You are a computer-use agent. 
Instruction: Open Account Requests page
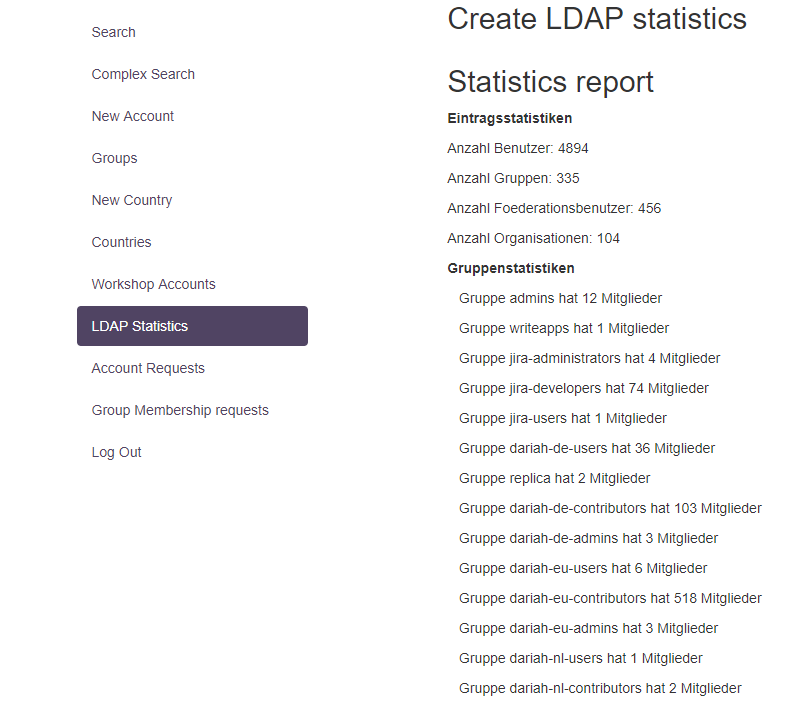click(x=148, y=368)
